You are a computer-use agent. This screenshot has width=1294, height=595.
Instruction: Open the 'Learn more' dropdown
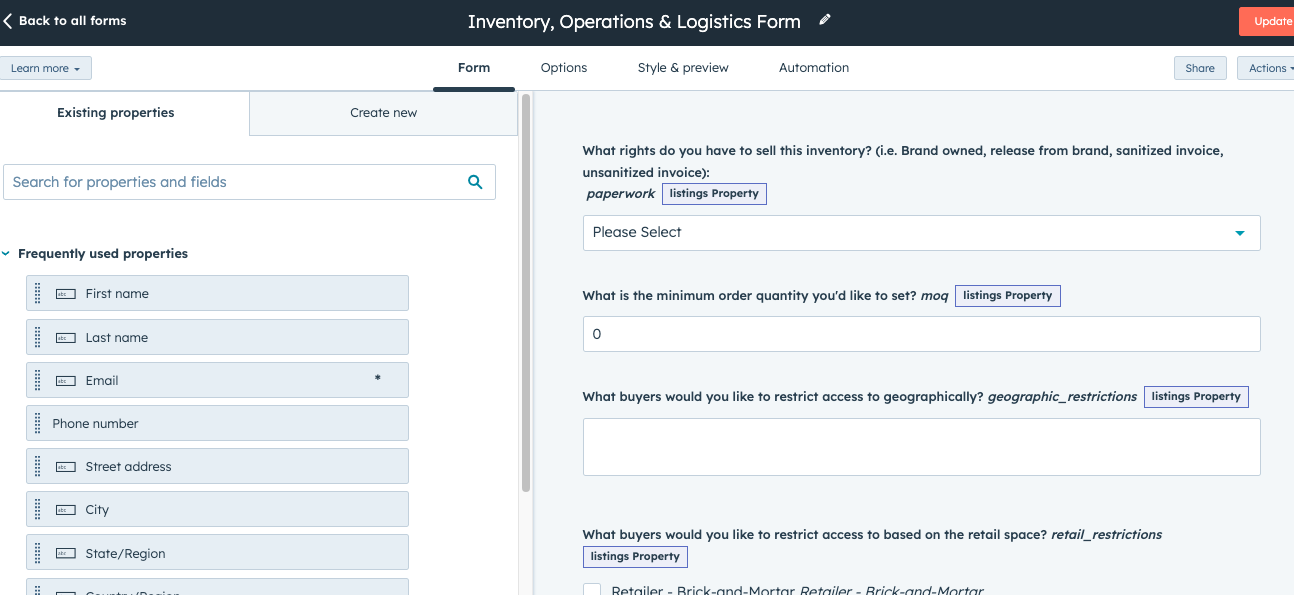coord(45,67)
